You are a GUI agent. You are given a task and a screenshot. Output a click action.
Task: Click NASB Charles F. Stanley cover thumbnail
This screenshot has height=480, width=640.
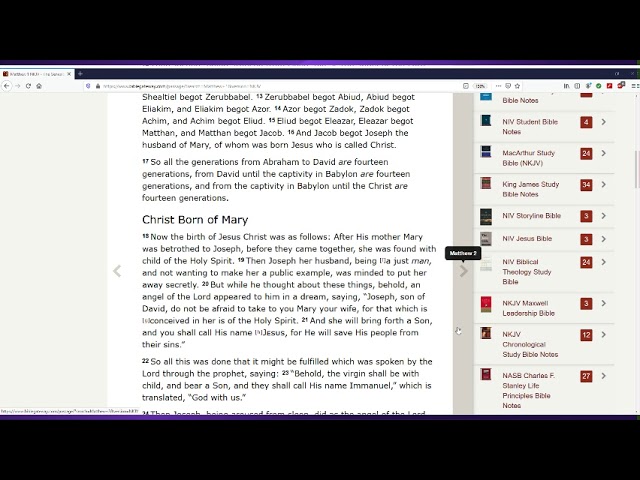pos(486,374)
